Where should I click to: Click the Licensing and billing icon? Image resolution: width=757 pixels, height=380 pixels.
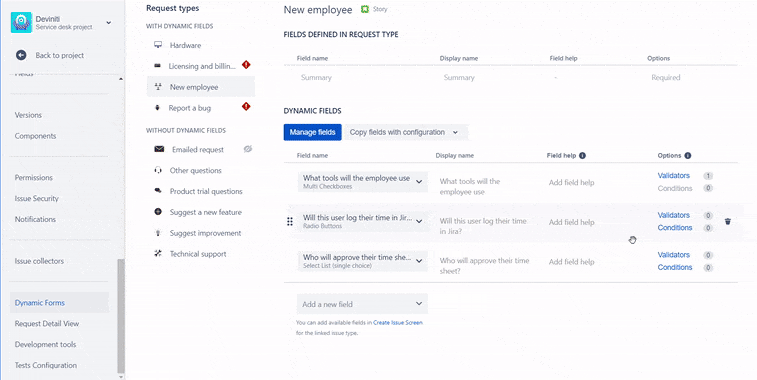click(157, 66)
